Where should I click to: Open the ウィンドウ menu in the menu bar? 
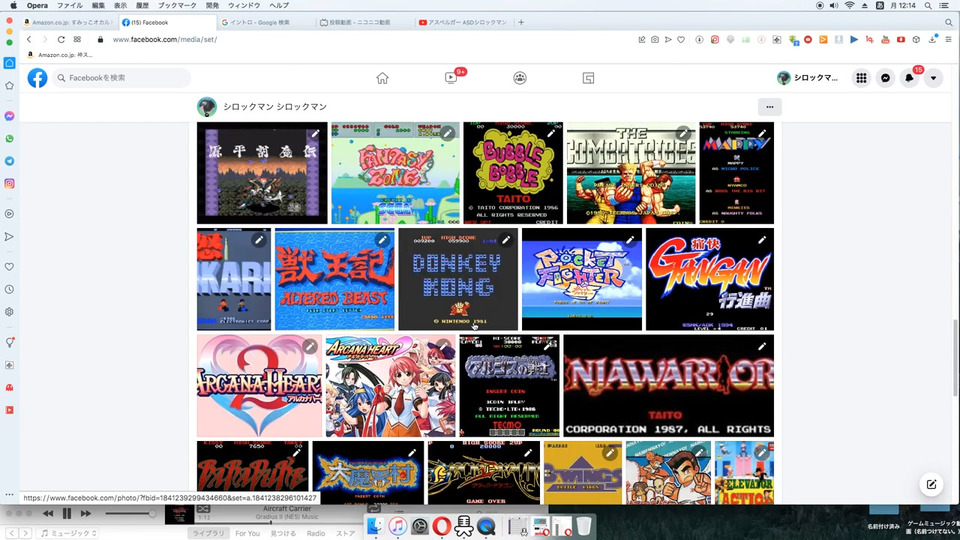click(x=244, y=6)
